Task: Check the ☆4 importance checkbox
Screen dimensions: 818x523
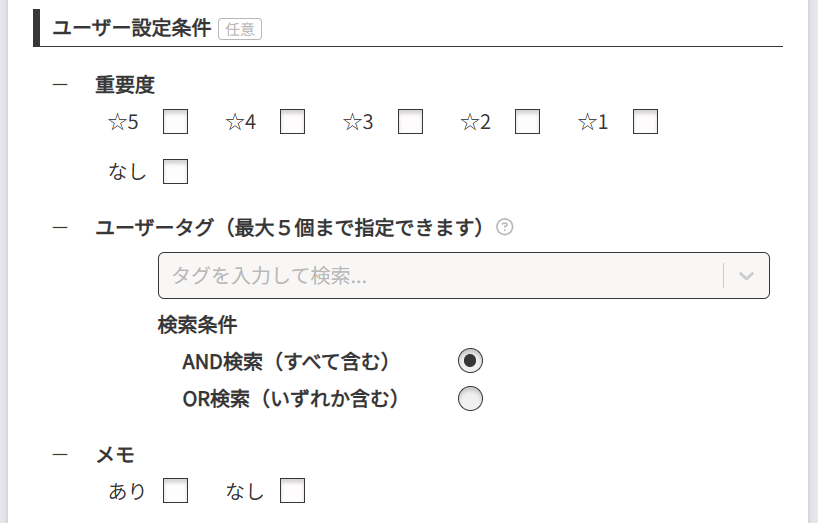Action: click(292, 122)
